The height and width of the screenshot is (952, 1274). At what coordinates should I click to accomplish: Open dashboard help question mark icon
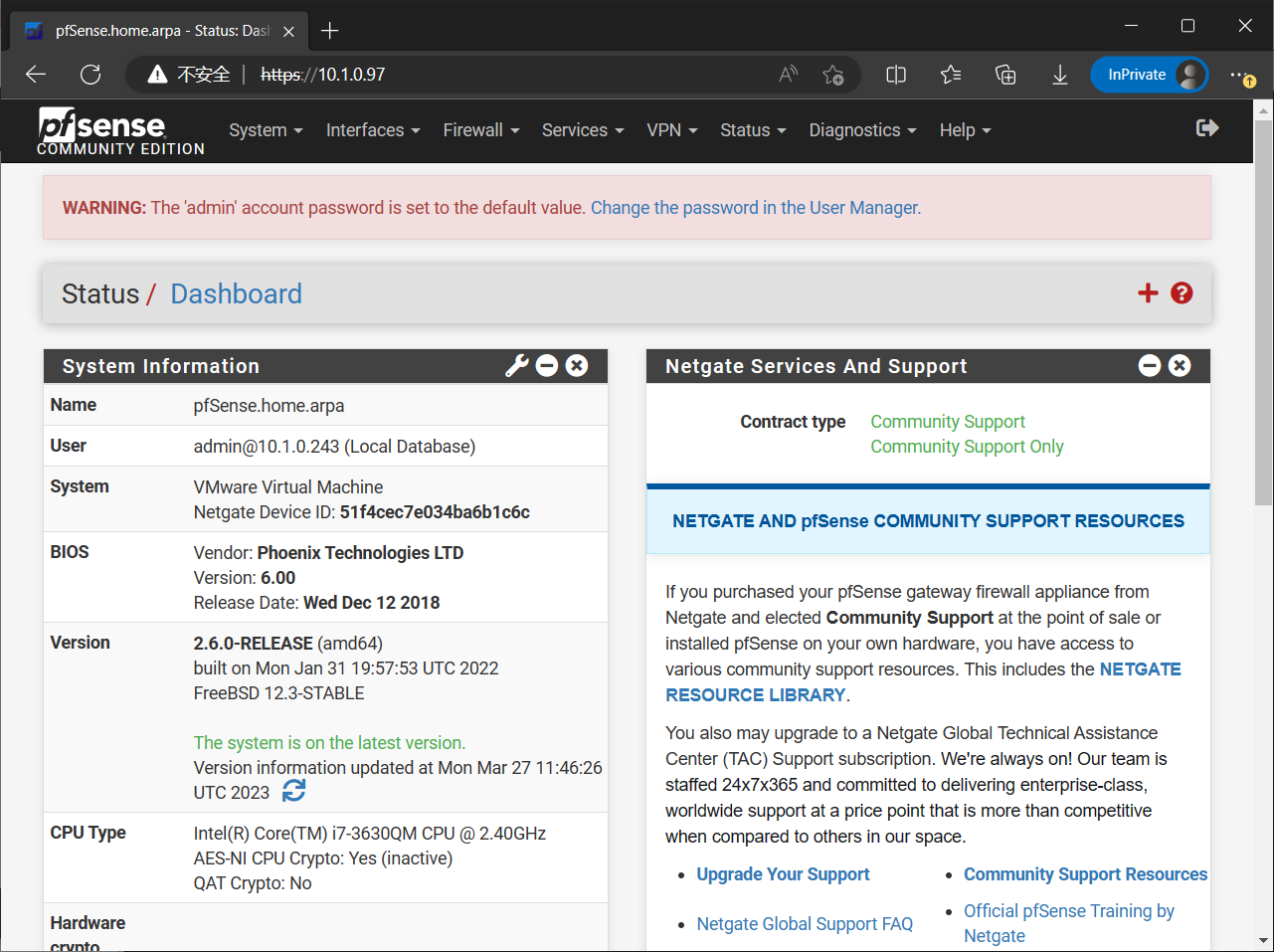click(1182, 292)
